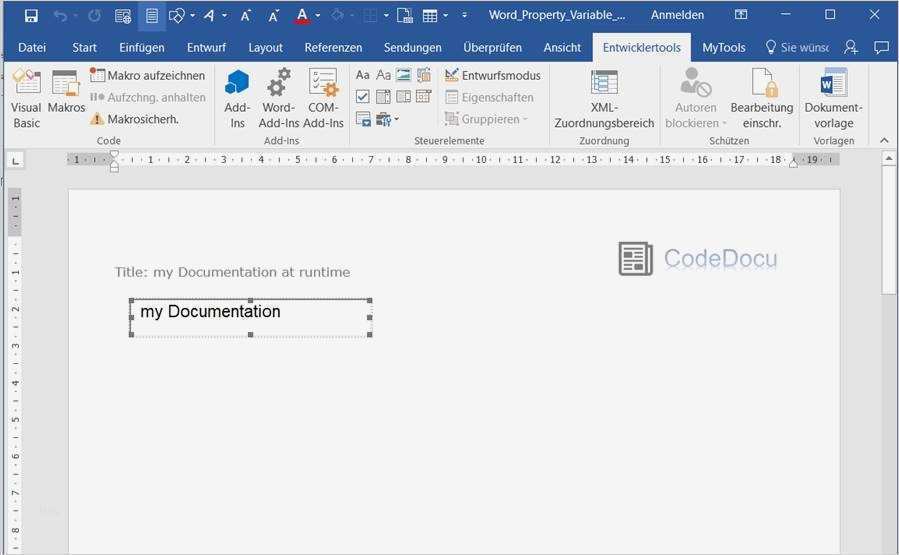This screenshot has height=555, width=899.
Task: Open Dokumentvorlage dialog
Action: [834, 99]
